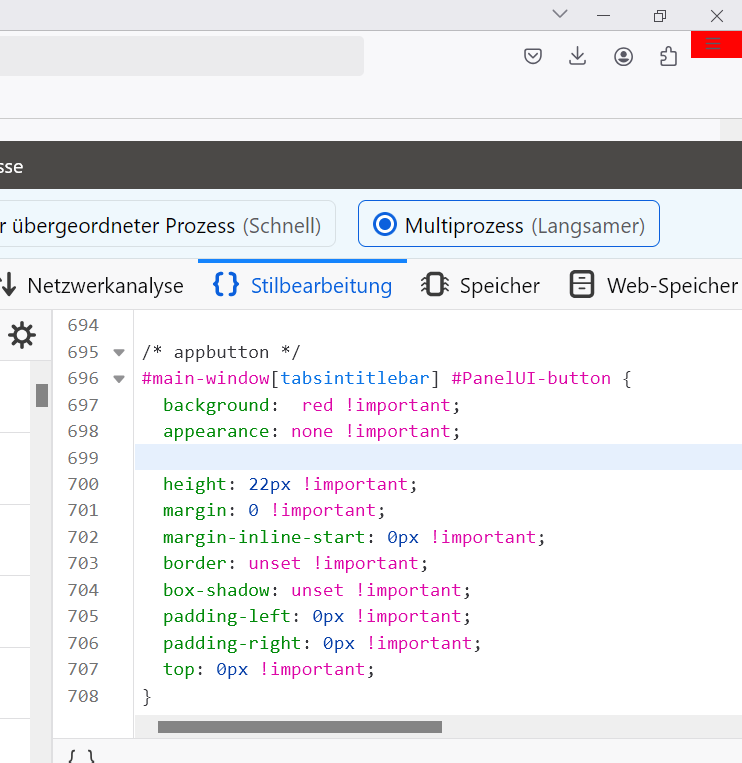Collapse the CSS rule at line 696
The height and width of the screenshot is (763, 742).
119,379
